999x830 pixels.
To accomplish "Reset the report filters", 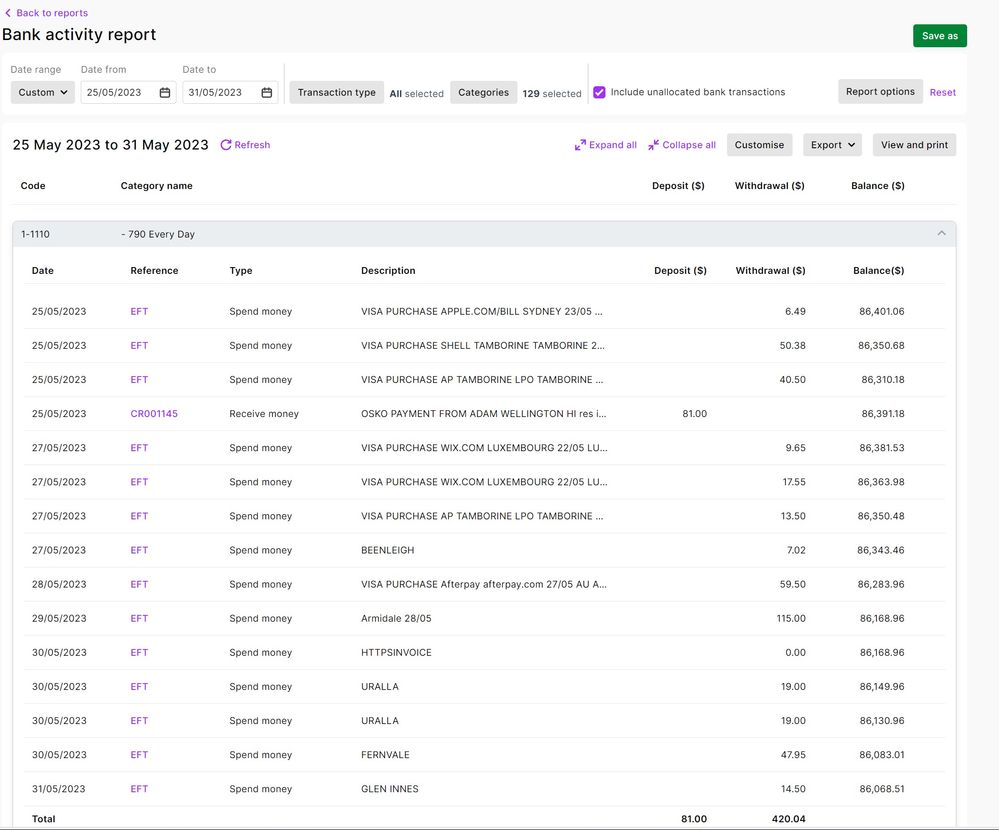I will pyautogui.click(x=942, y=93).
